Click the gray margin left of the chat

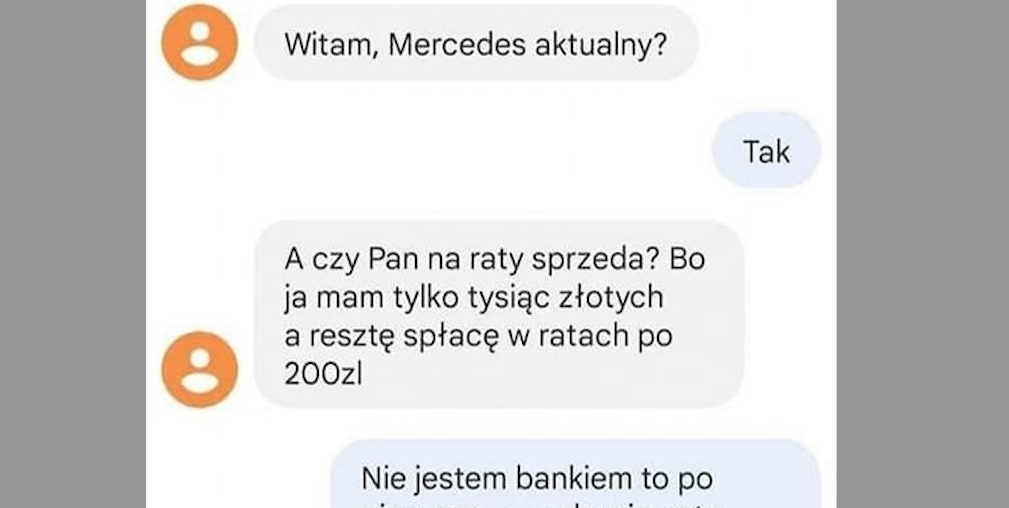(x=73, y=254)
